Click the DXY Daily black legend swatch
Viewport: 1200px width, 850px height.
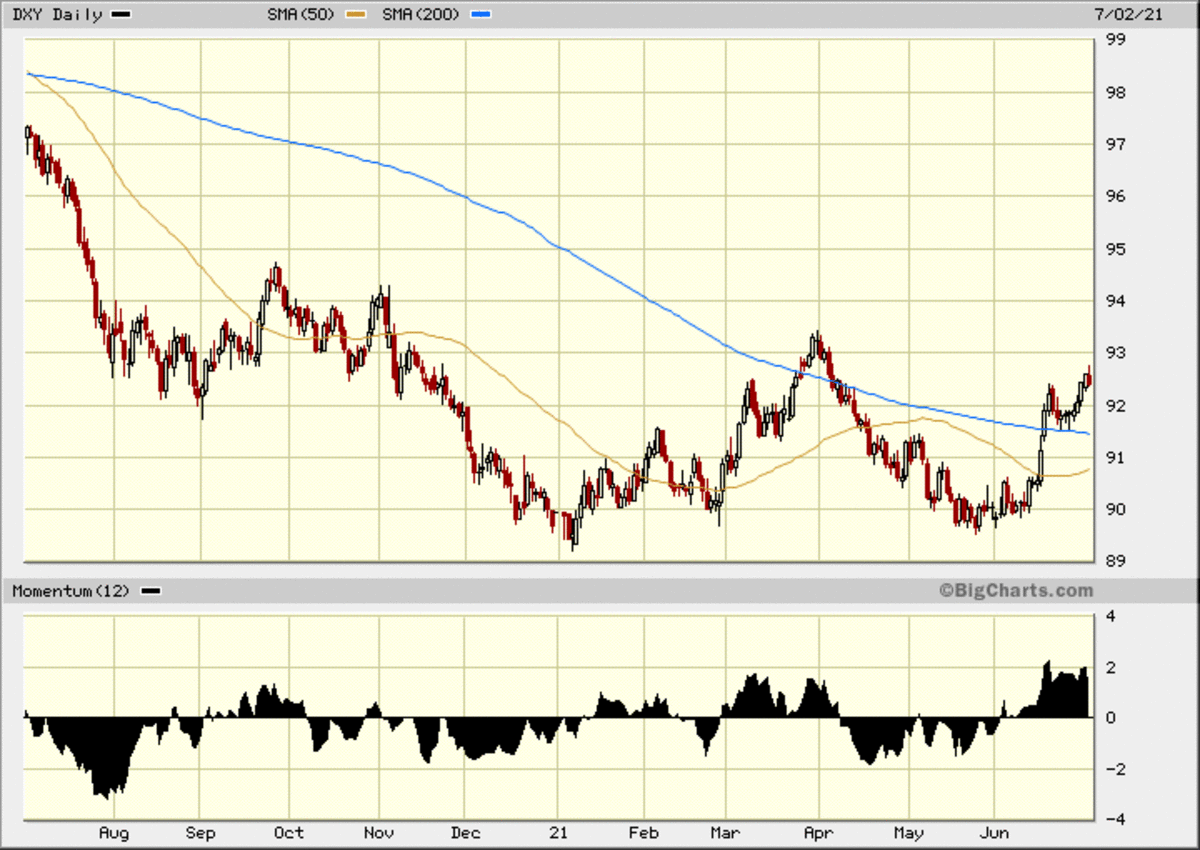coord(121,16)
